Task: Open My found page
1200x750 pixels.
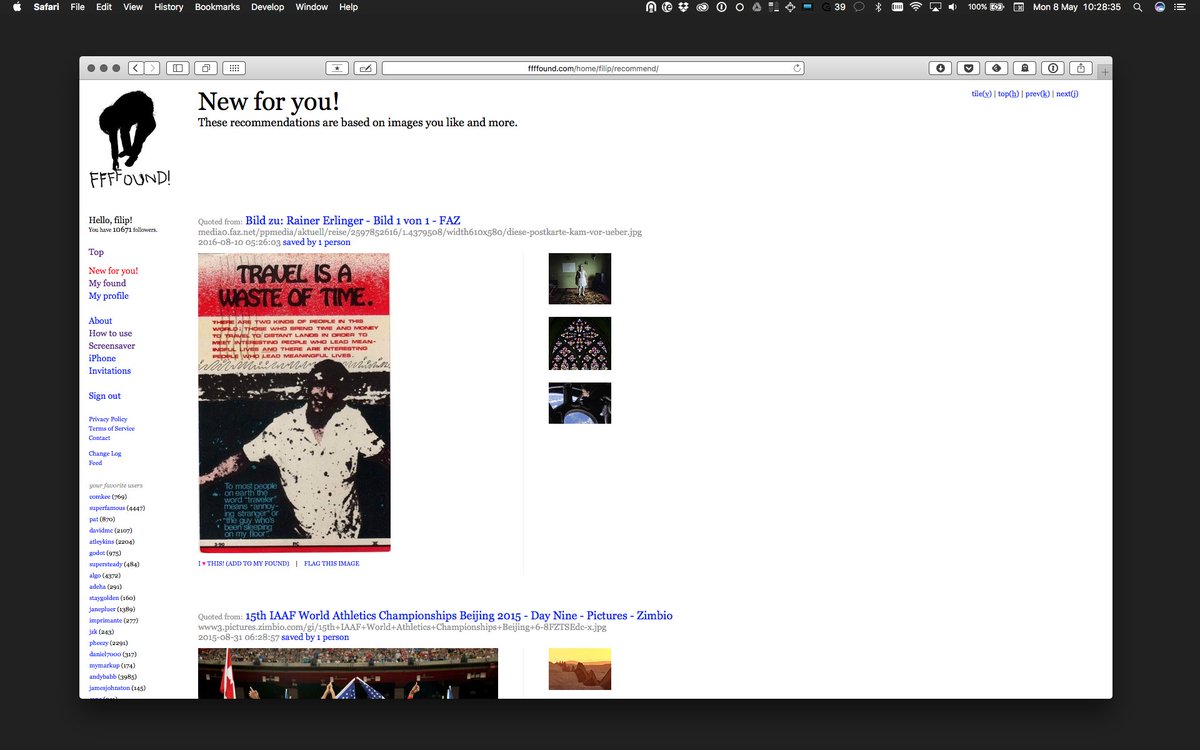Action: 107,283
